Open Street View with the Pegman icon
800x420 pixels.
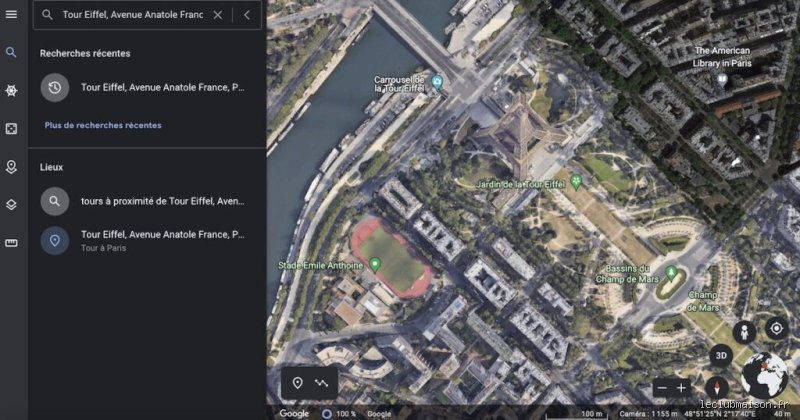click(x=743, y=332)
